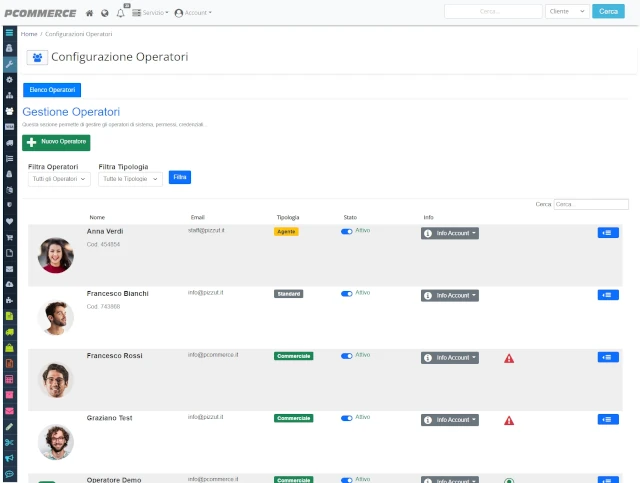
Task: Open the gear settings icon in sidebar
Action: [x=9, y=80]
